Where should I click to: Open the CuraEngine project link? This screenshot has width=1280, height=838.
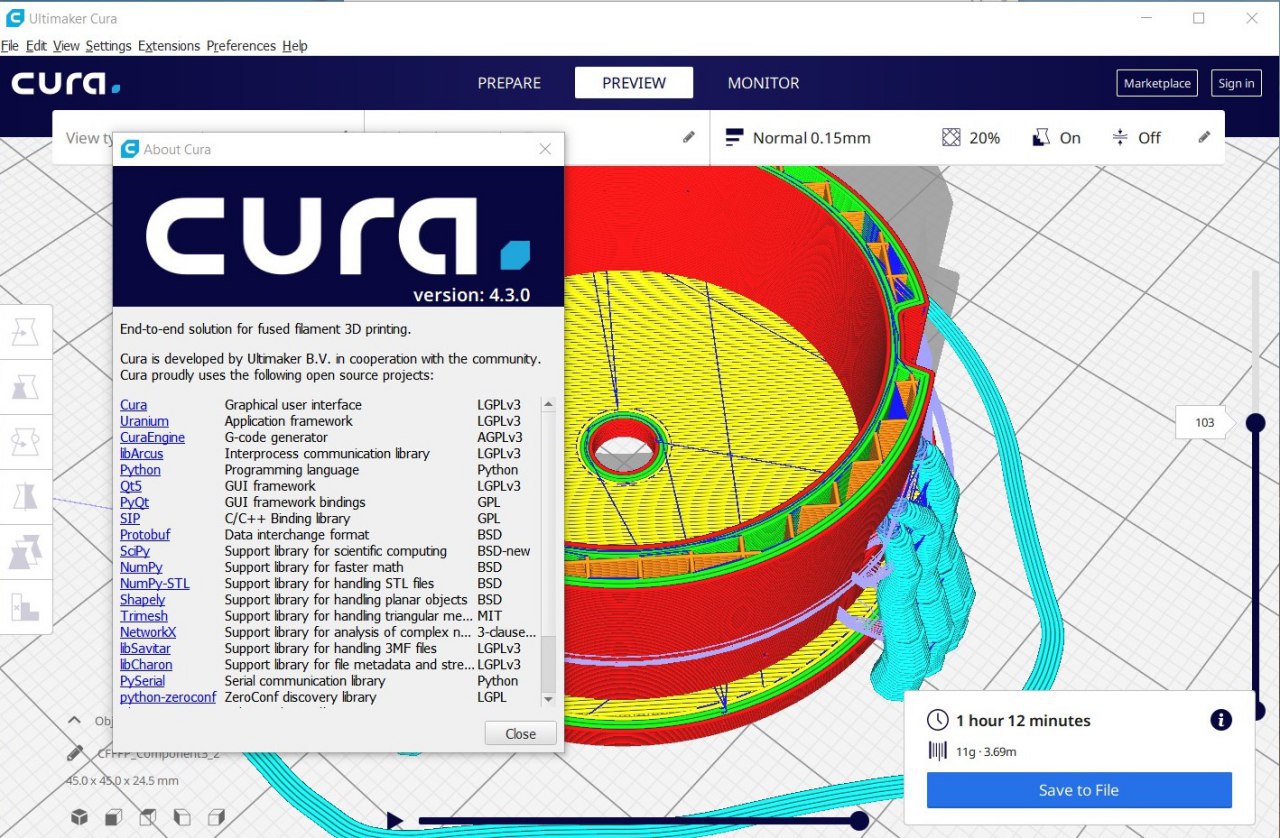[x=152, y=437]
